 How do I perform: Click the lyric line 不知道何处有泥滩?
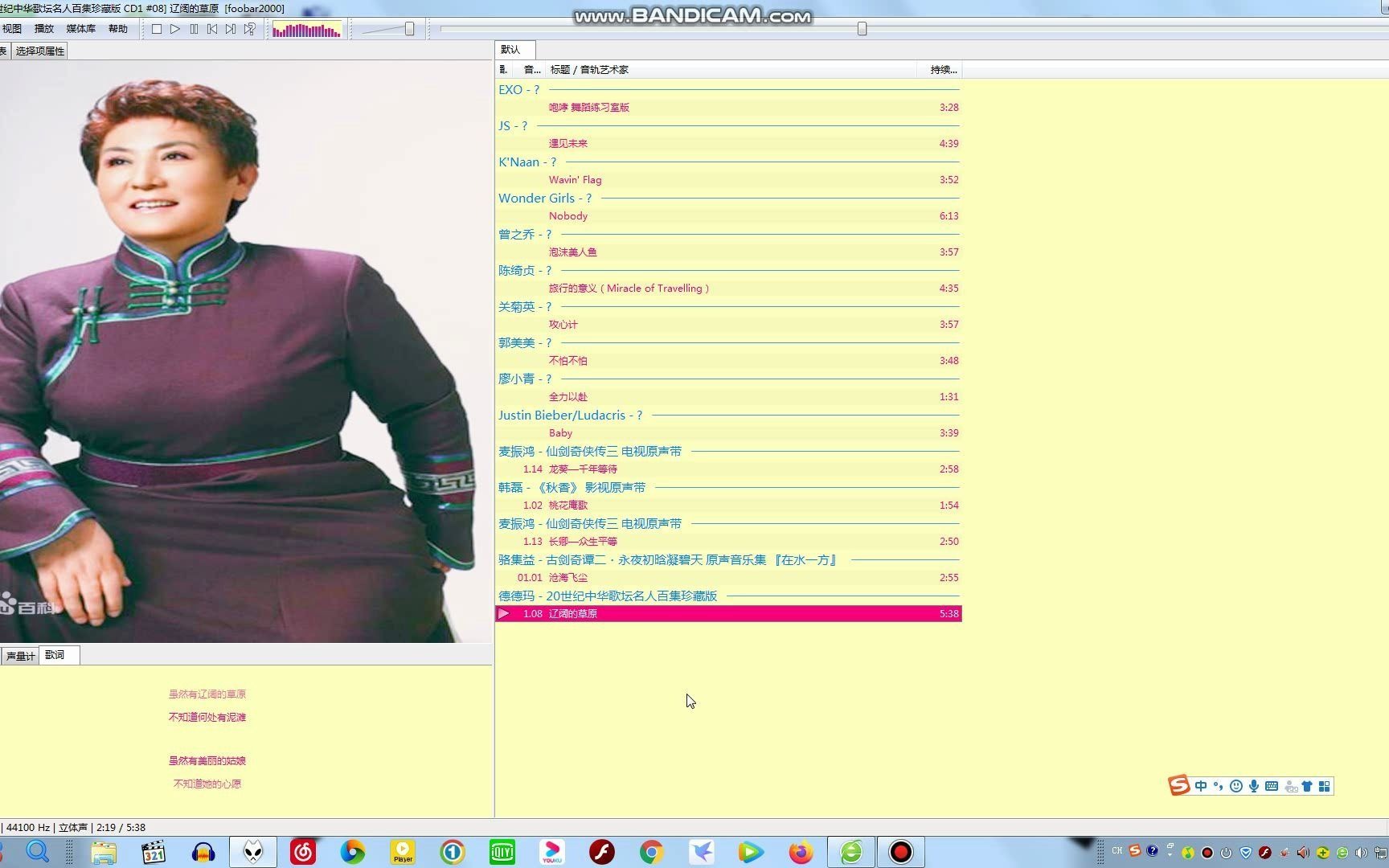pos(207,718)
